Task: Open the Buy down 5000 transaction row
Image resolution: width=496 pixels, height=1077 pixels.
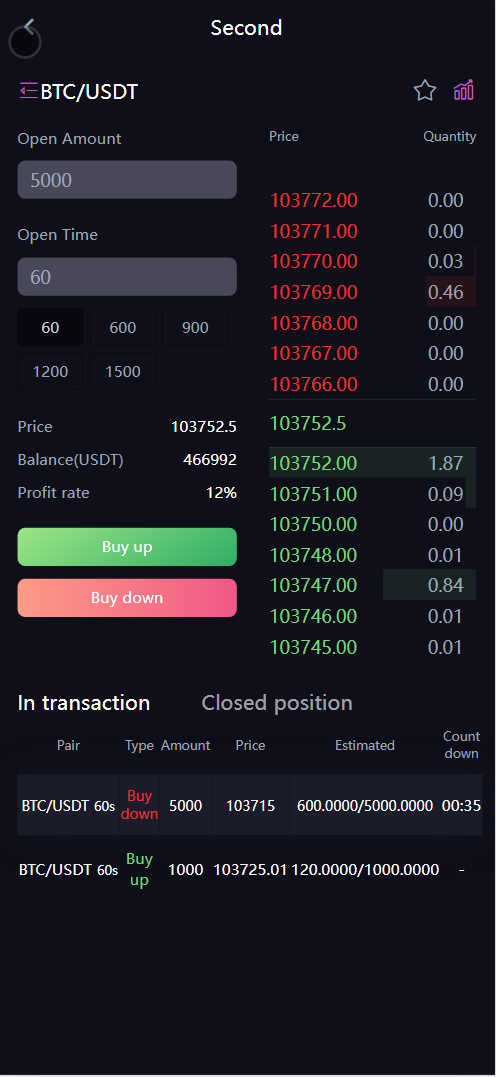Action: click(x=250, y=805)
